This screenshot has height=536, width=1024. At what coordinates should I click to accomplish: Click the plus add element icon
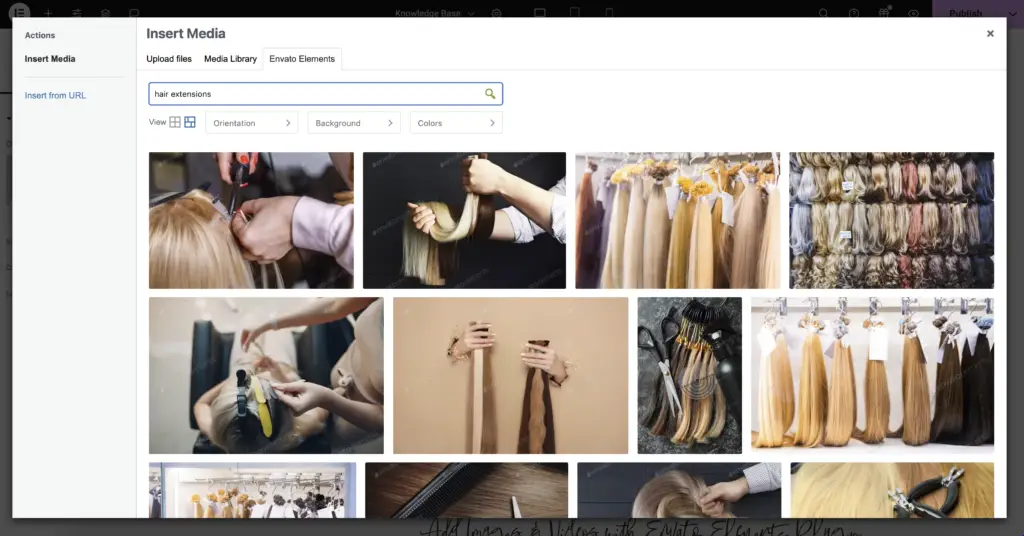(48, 13)
